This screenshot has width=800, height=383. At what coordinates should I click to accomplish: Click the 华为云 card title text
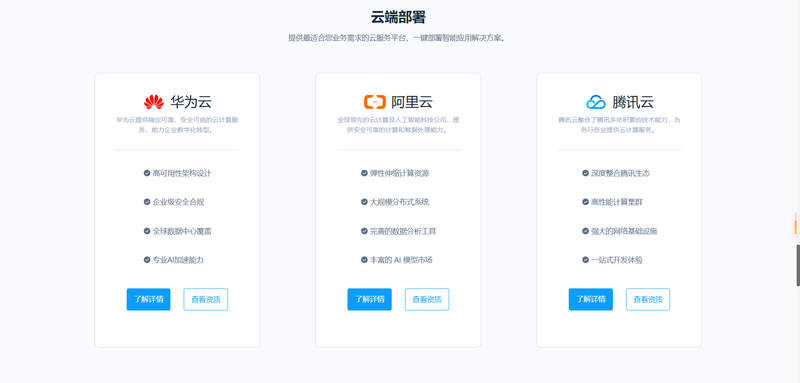191,102
